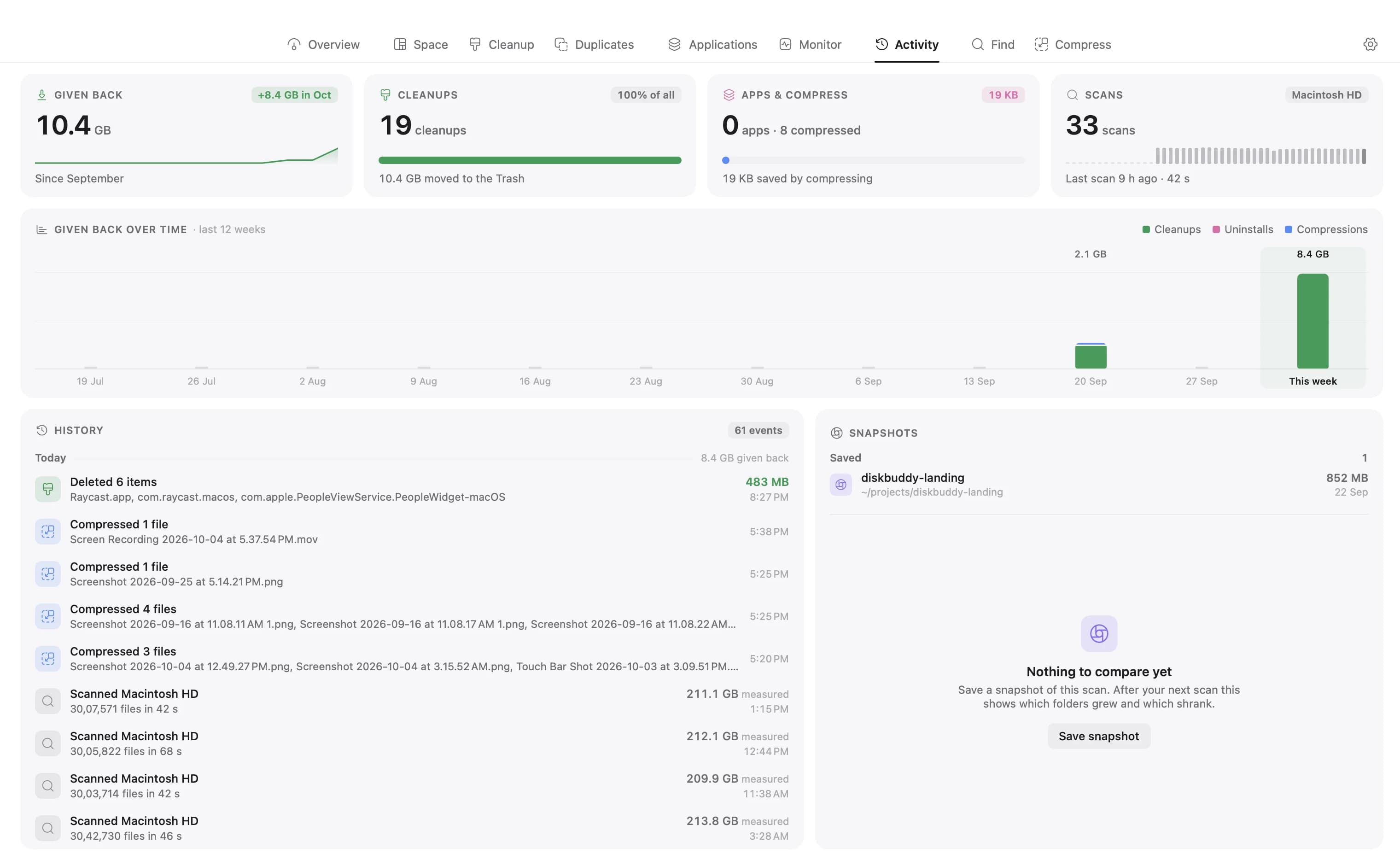Go to the Duplicates tab
1400x866 pixels.
(x=595, y=44)
